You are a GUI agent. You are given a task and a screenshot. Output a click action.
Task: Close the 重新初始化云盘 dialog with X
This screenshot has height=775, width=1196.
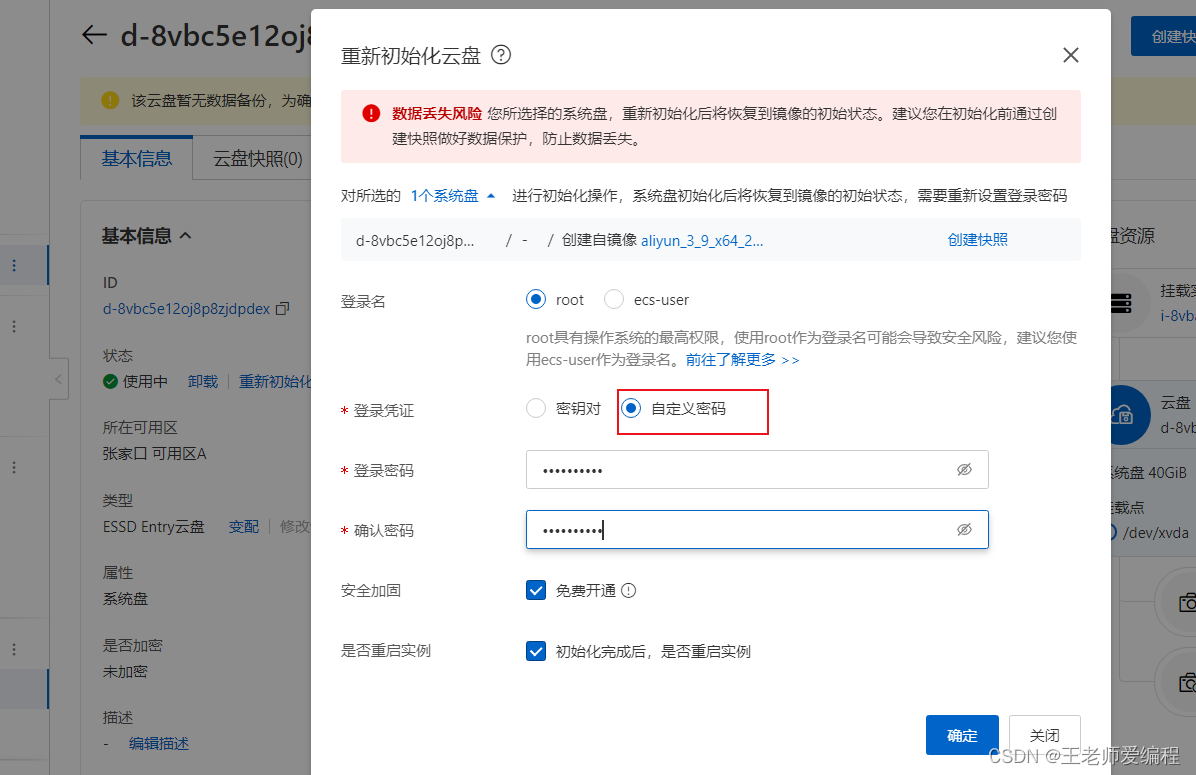tap(1070, 55)
